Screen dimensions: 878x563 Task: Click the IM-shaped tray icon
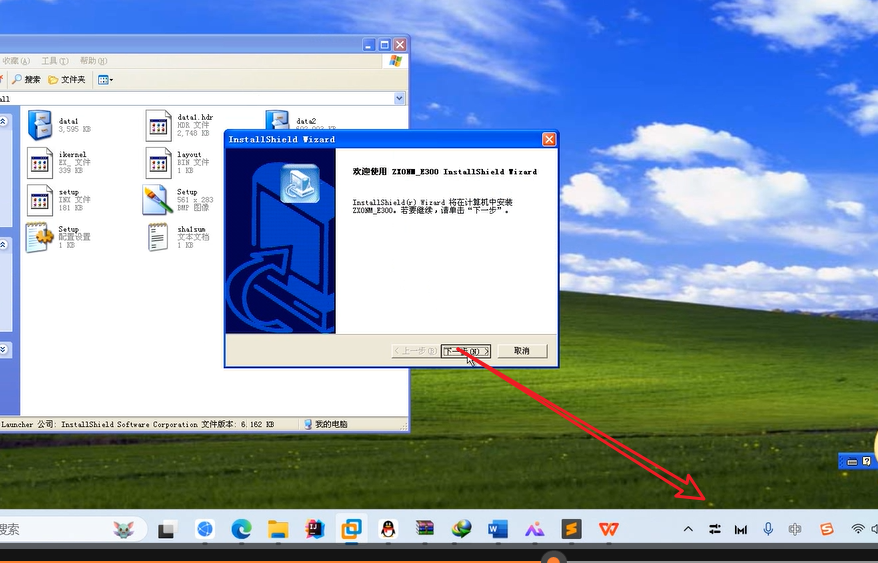(741, 529)
